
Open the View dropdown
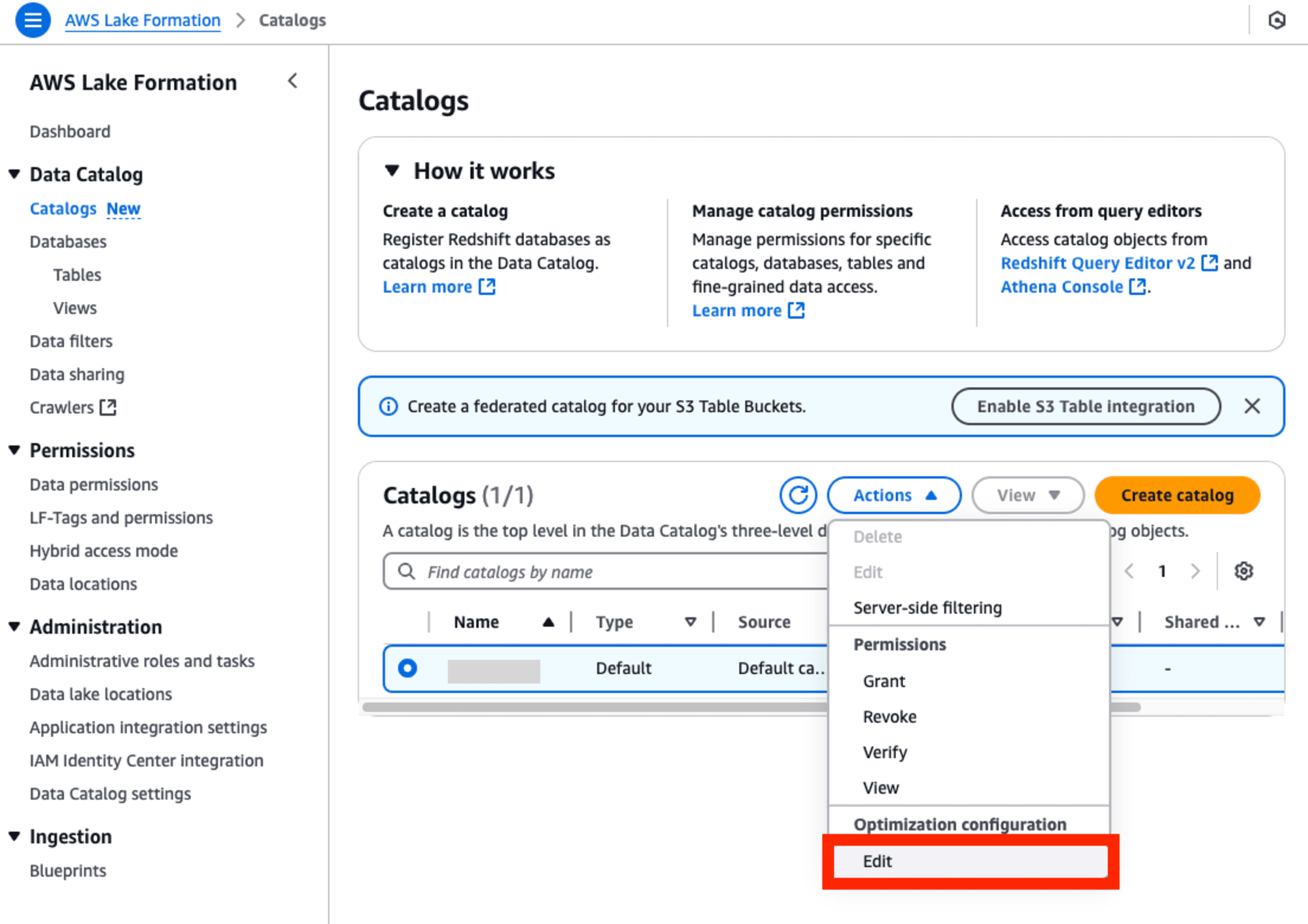(1027, 495)
